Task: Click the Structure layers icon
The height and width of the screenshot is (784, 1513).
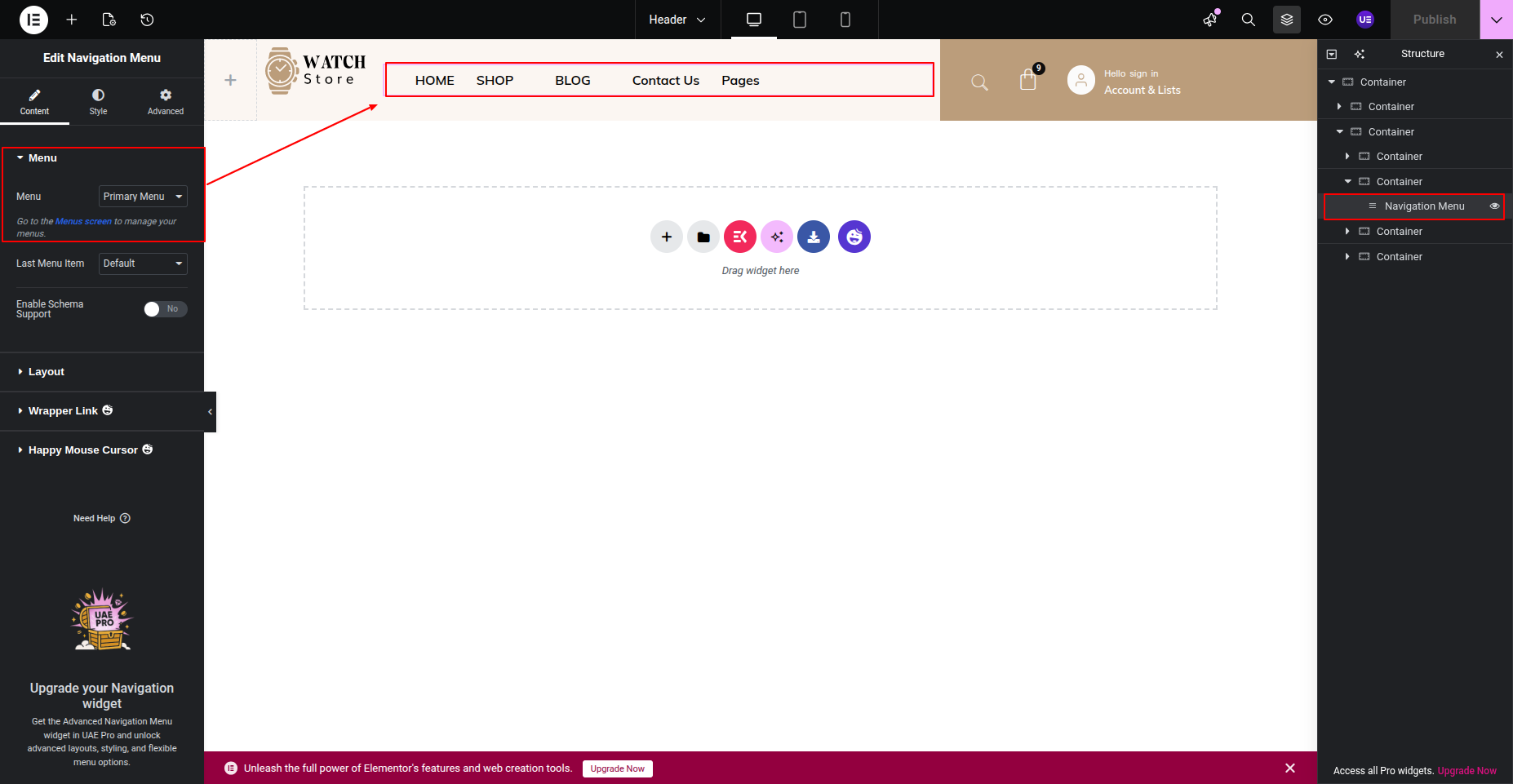Action: [1286, 20]
